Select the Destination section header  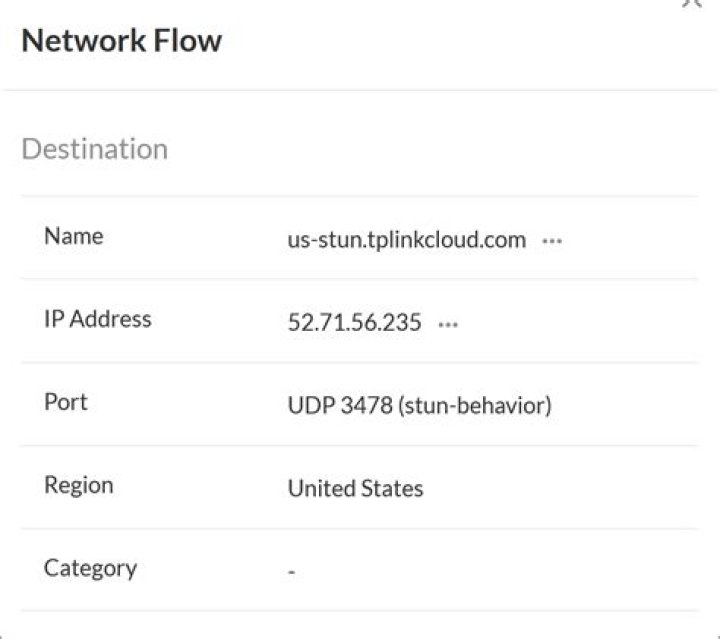(94, 149)
